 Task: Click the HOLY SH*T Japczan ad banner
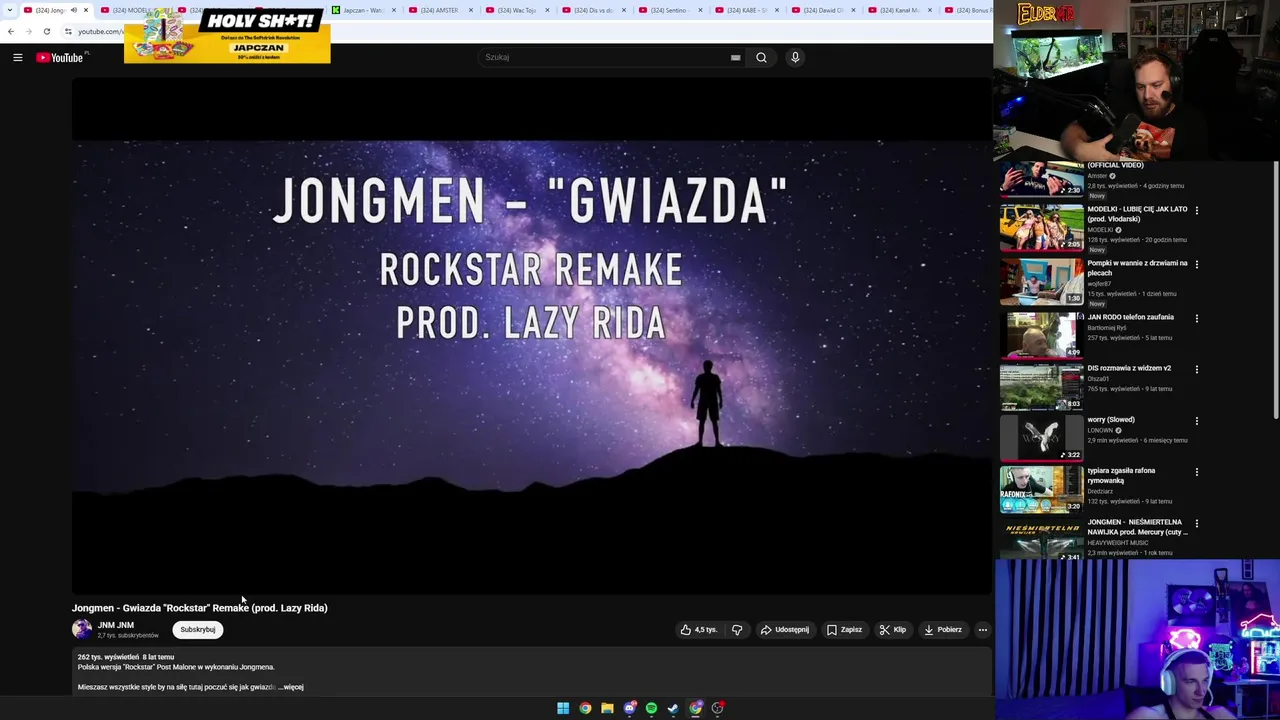227,35
